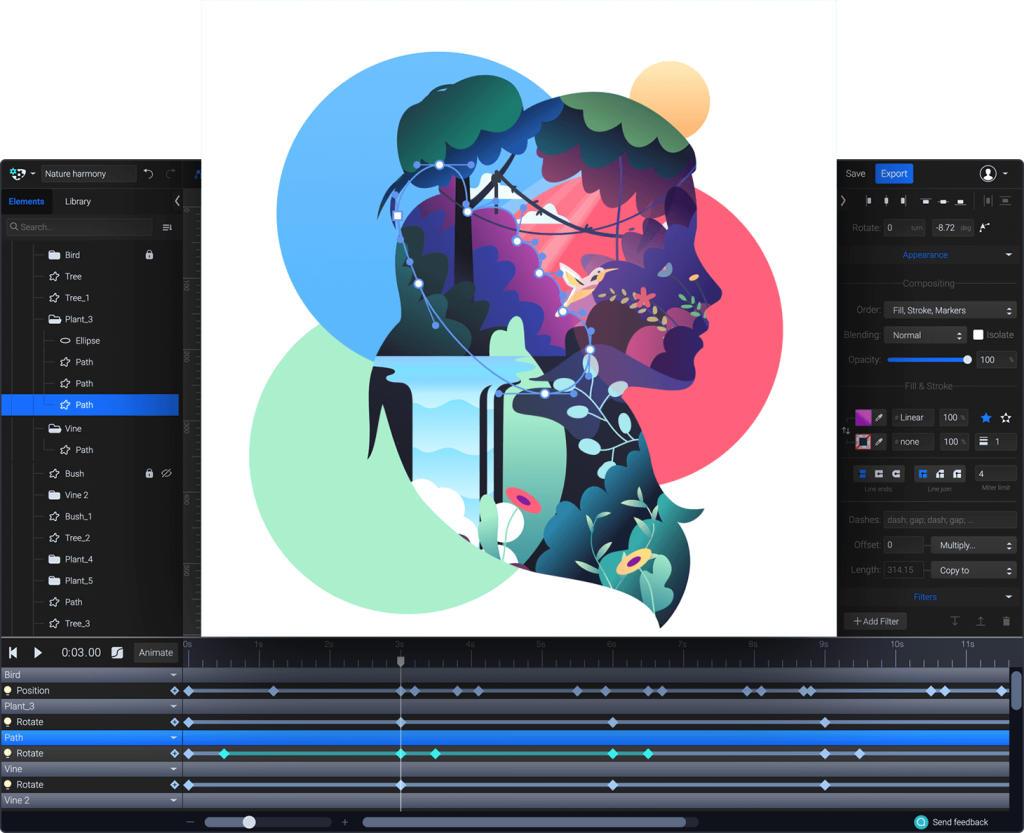Unlock the Bird layer

[149, 255]
